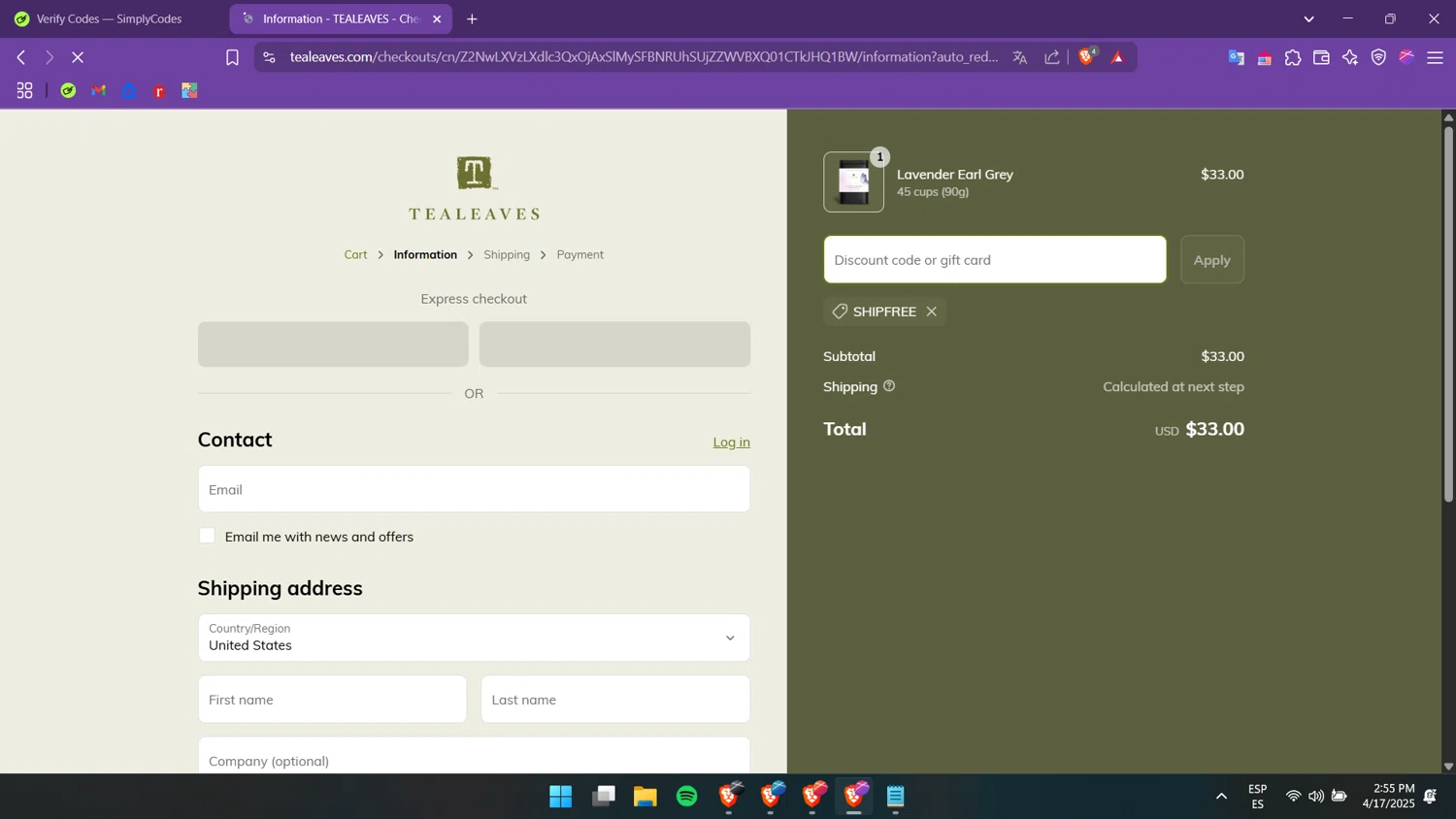Screen dimensions: 1456x819
Task: Switch to Verify Codes SimplyCodes tab
Action: 109,18
